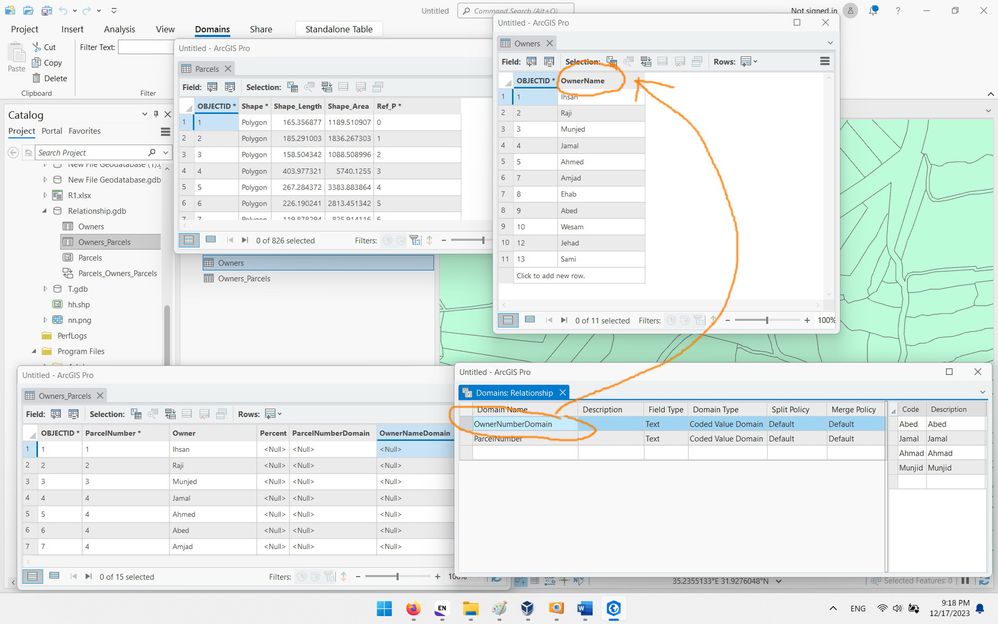Collapse the Relationship.gdb tree node
The image size is (998, 624).
click(x=45, y=211)
